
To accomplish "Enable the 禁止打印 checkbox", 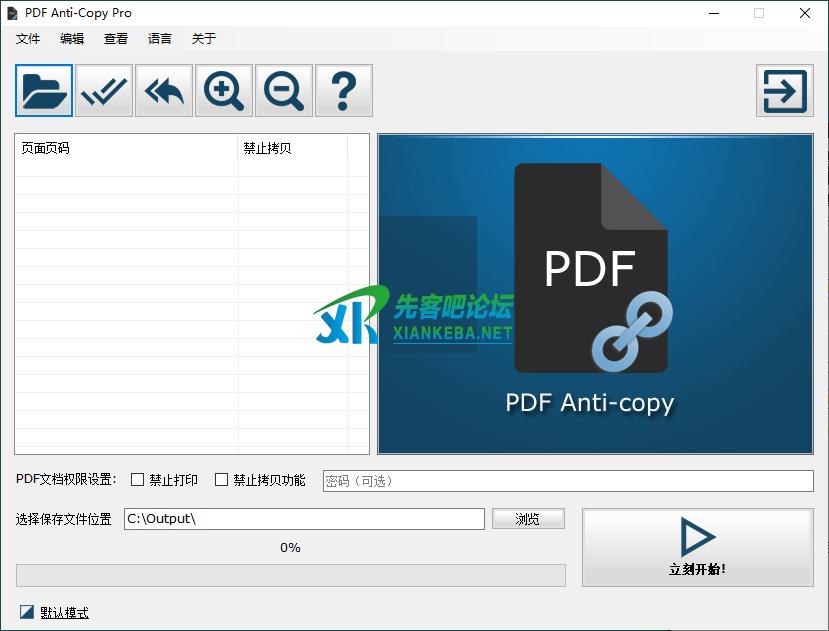I will click(x=138, y=480).
